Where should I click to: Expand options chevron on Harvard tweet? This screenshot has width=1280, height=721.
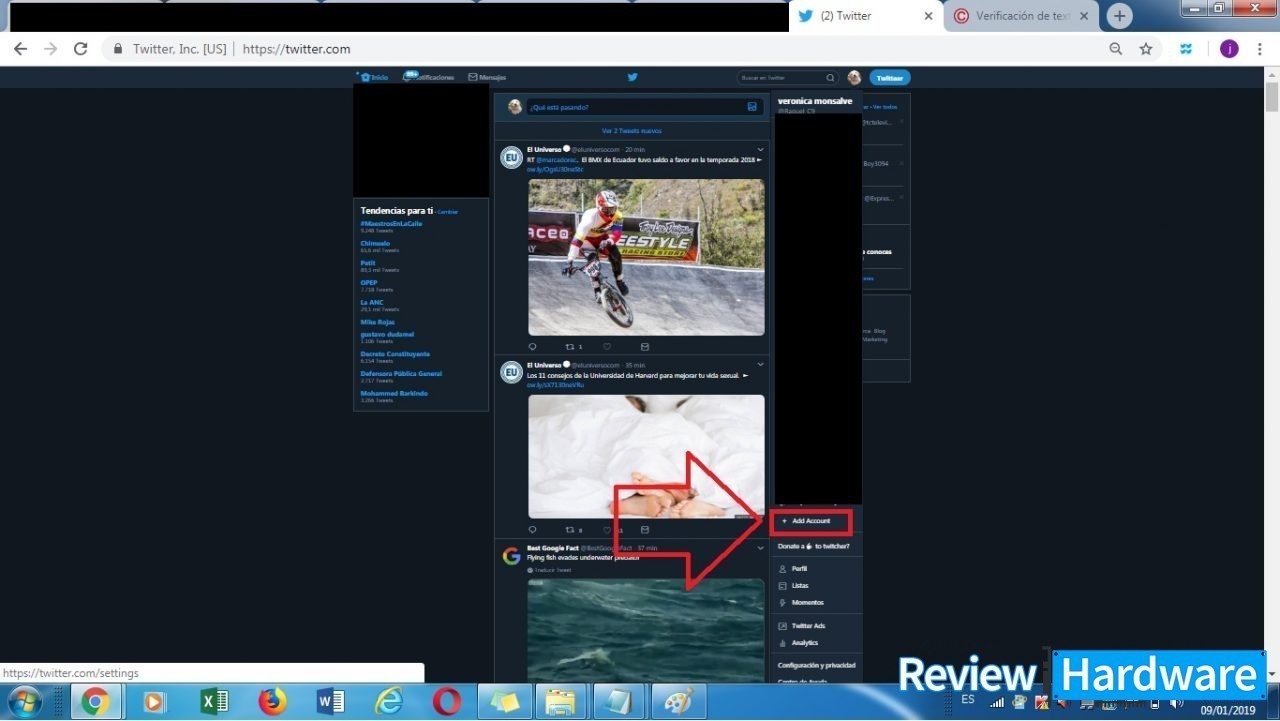(x=760, y=365)
